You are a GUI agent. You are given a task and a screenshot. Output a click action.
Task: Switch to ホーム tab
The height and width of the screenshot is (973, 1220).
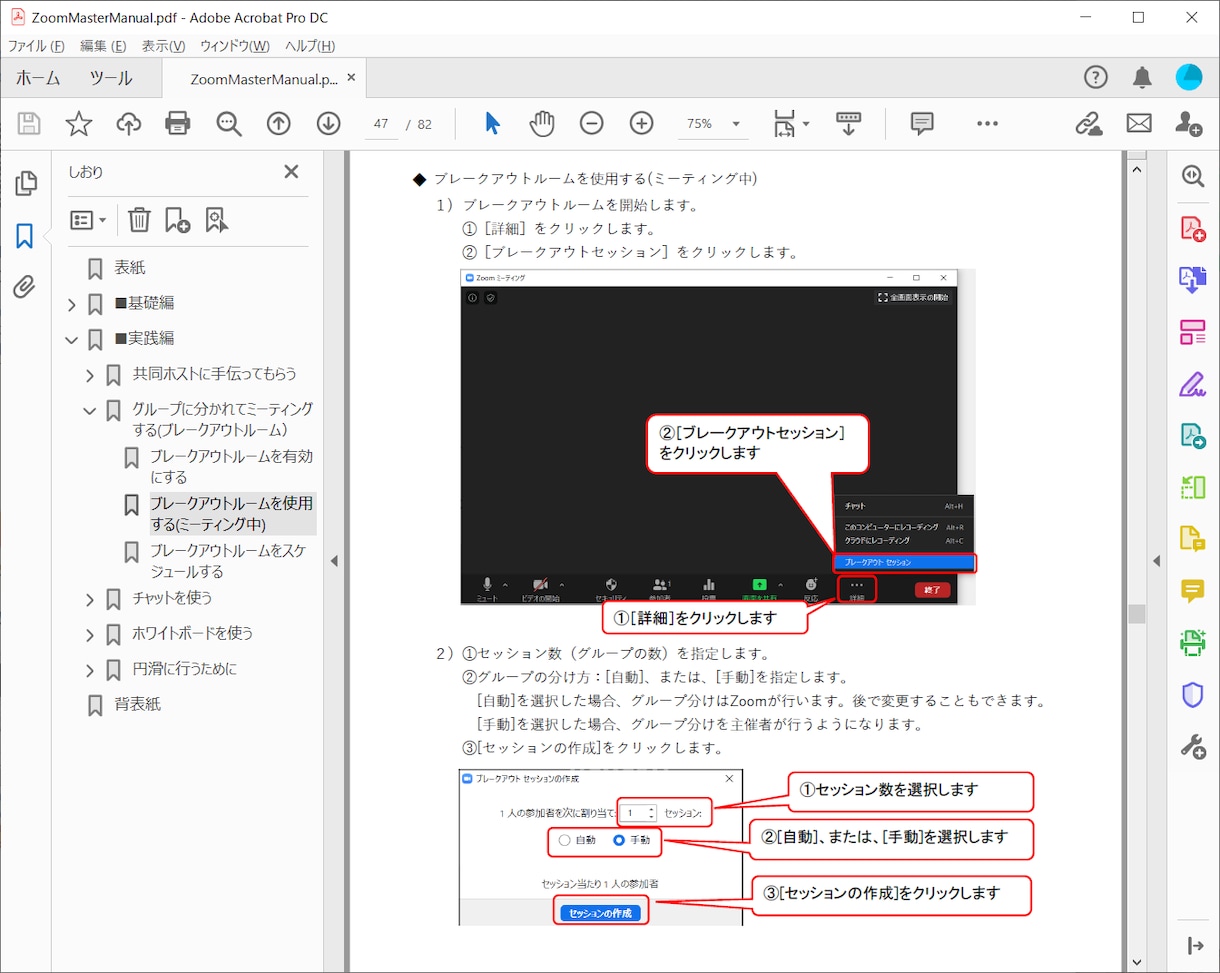(38, 78)
